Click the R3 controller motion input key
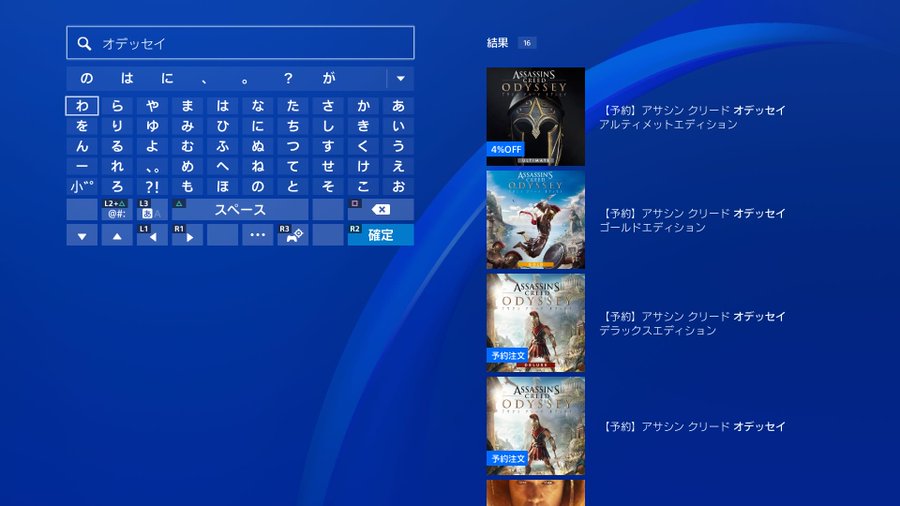This screenshot has width=900, height=506. [293, 235]
